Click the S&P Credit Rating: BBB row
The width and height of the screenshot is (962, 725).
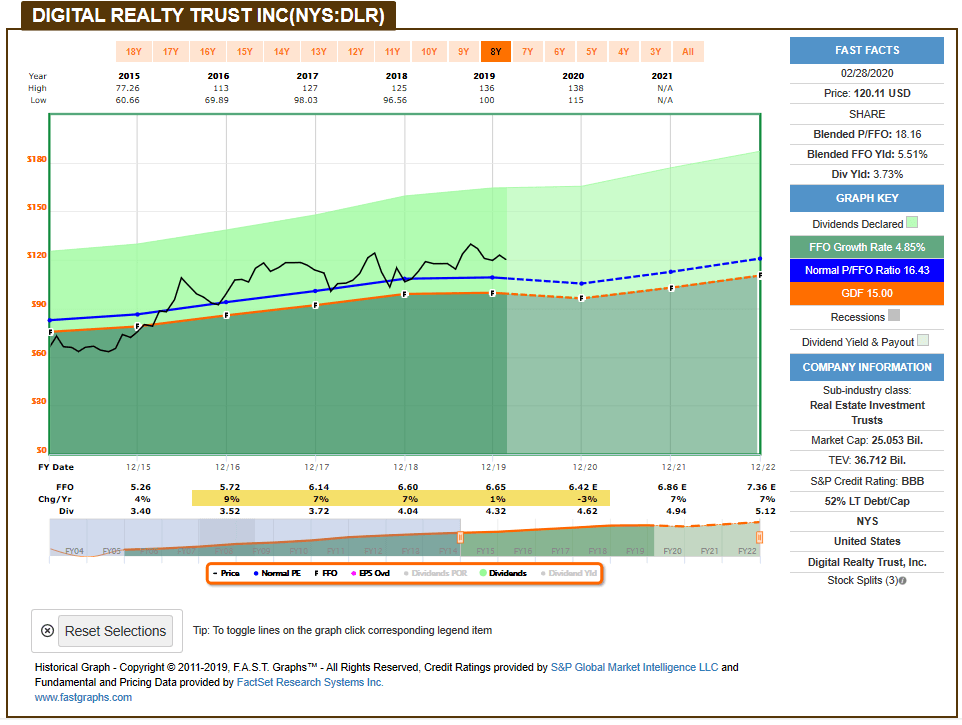[x=866, y=481]
